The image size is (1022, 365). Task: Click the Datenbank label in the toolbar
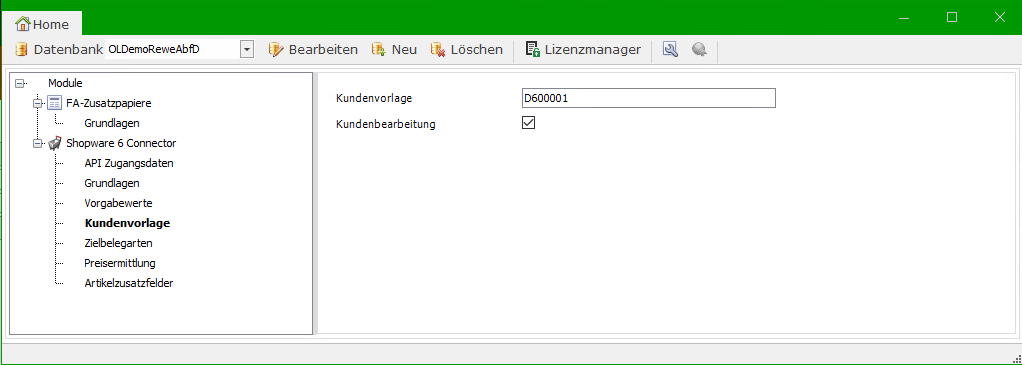coord(68,50)
